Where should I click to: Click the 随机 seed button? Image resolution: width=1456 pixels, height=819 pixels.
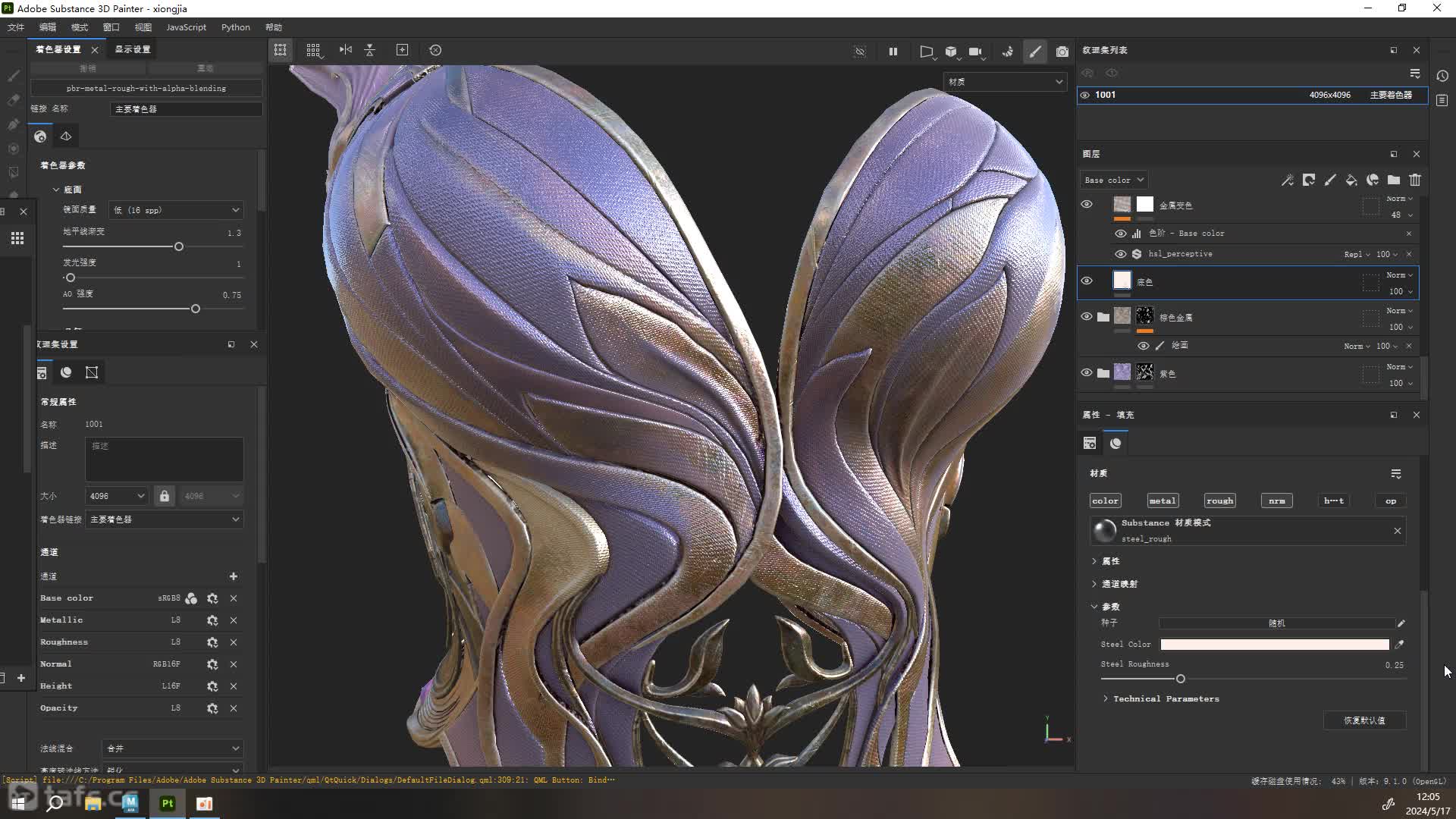[1276, 623]
